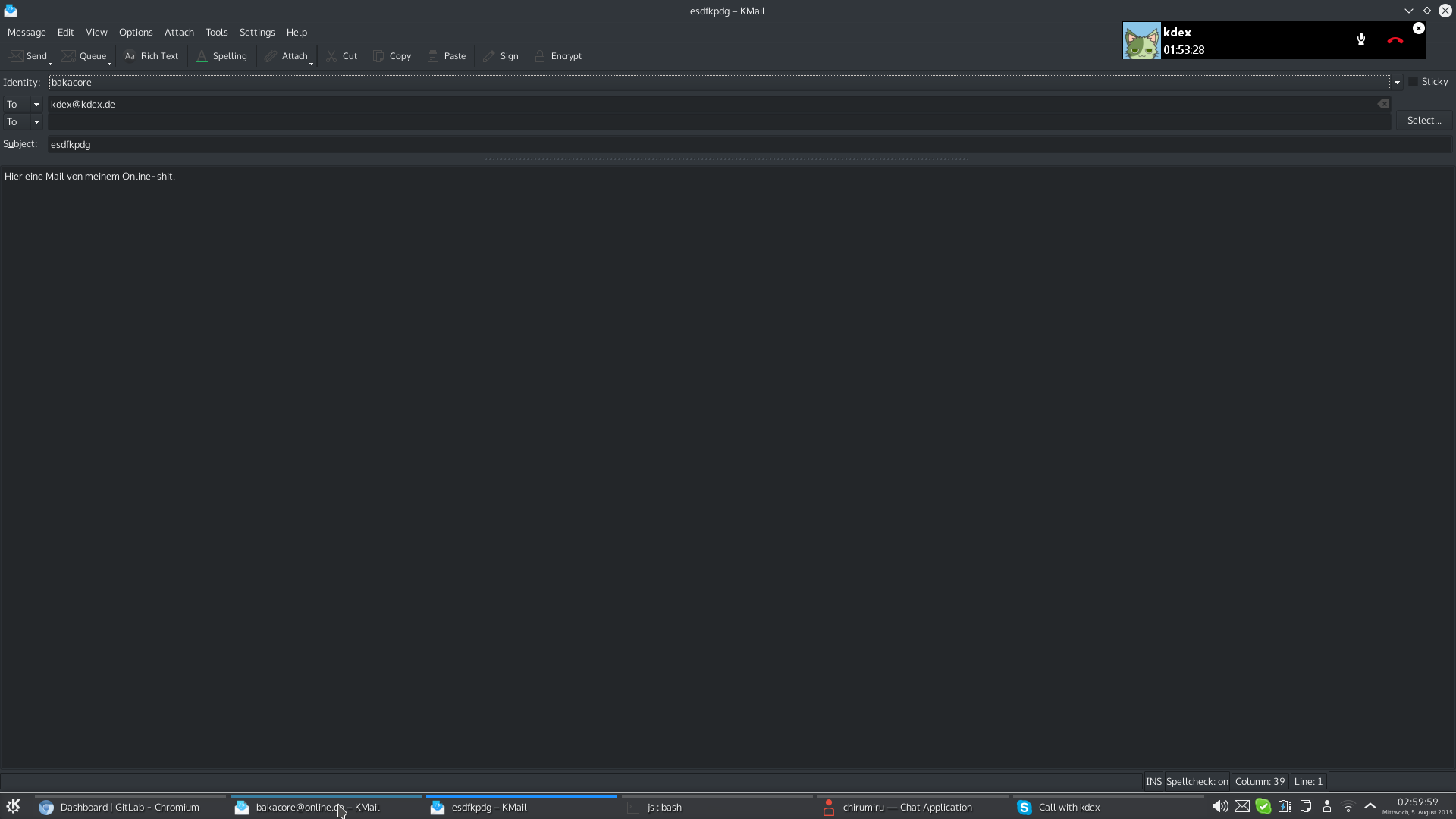The image size is (1456, 819).
Task: Open the Options menu
Action: [136, 33]
